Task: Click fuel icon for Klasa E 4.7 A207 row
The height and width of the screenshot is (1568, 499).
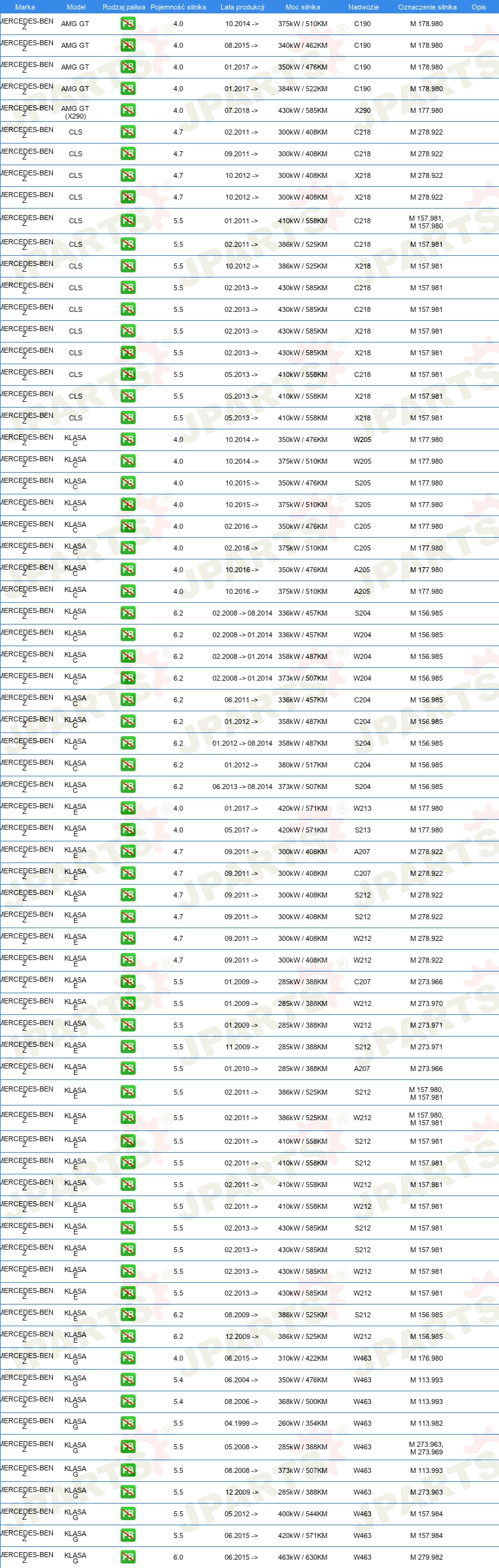Action: (128, 852)
